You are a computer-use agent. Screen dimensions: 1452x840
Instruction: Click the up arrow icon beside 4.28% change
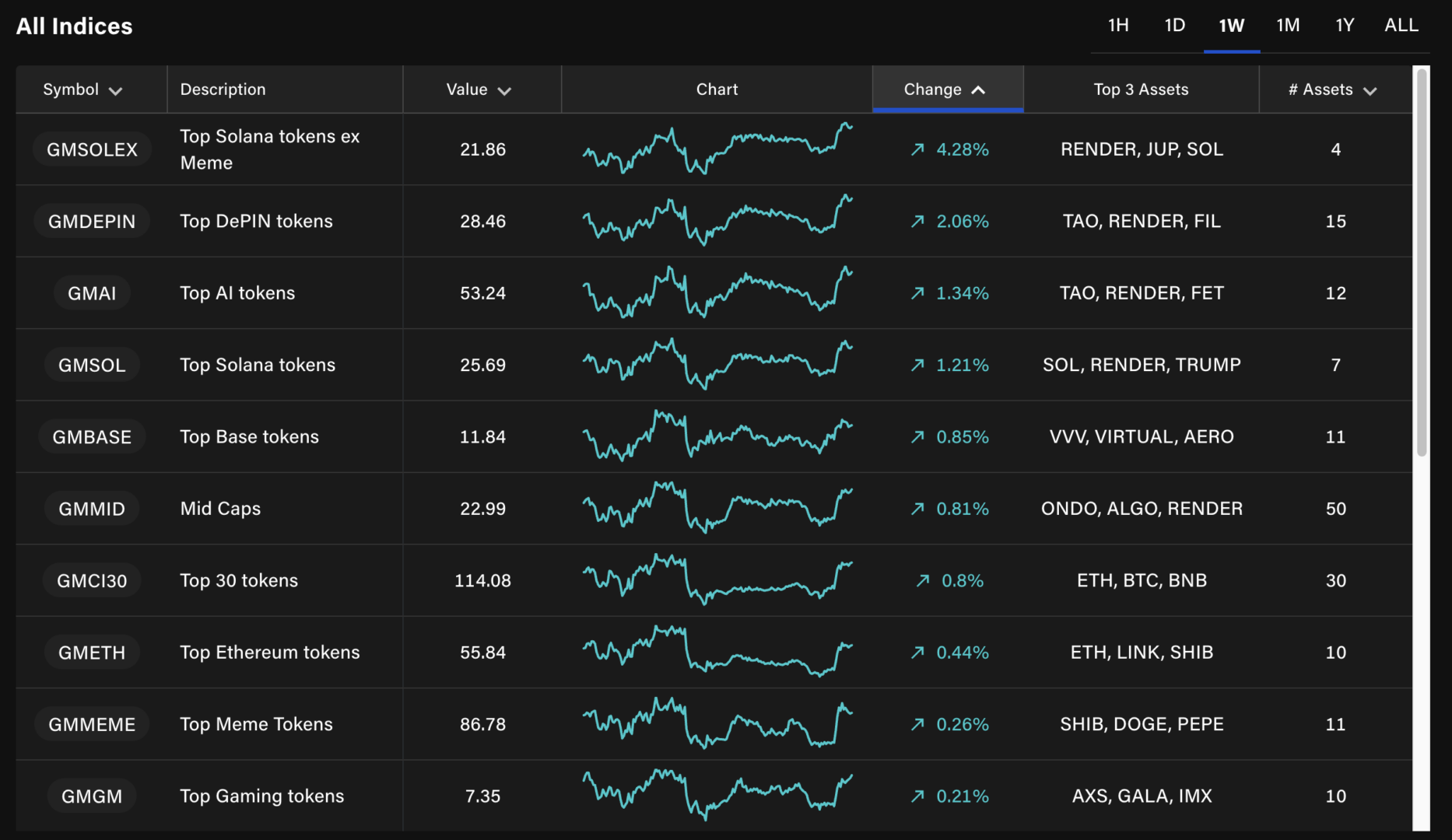(917, 149)
